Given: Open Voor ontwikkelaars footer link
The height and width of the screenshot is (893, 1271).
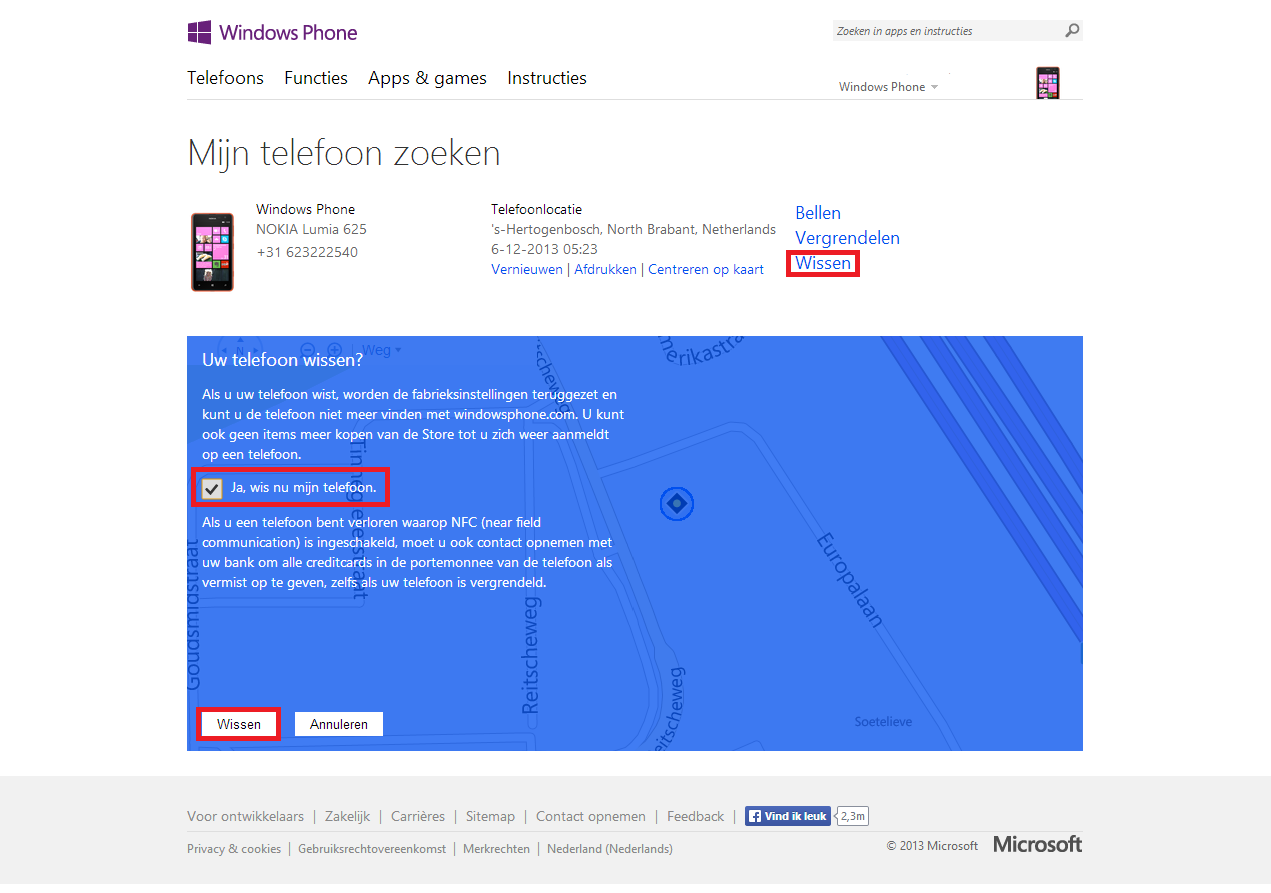Looking at the screenshot, I should coord(245,817).
